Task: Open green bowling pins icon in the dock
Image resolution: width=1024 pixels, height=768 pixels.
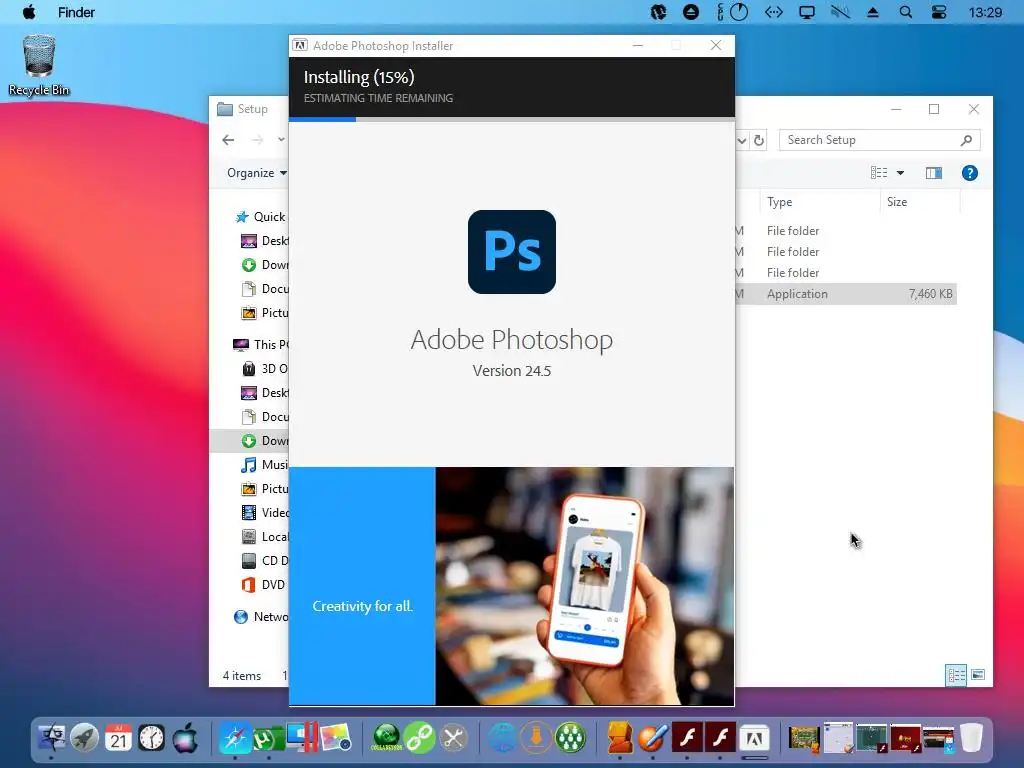Action: tap(570, 739)
